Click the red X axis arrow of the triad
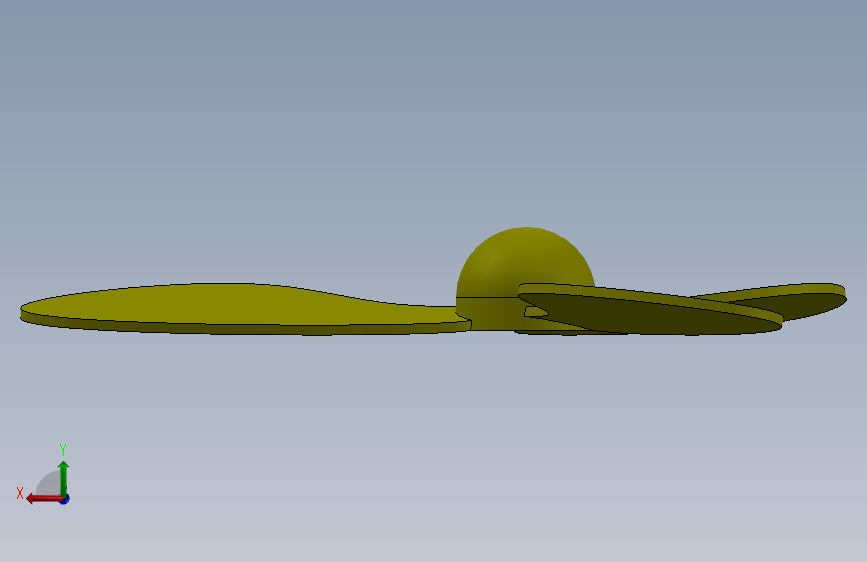Viewport: 867px width, 562px height. coord(44,499)
